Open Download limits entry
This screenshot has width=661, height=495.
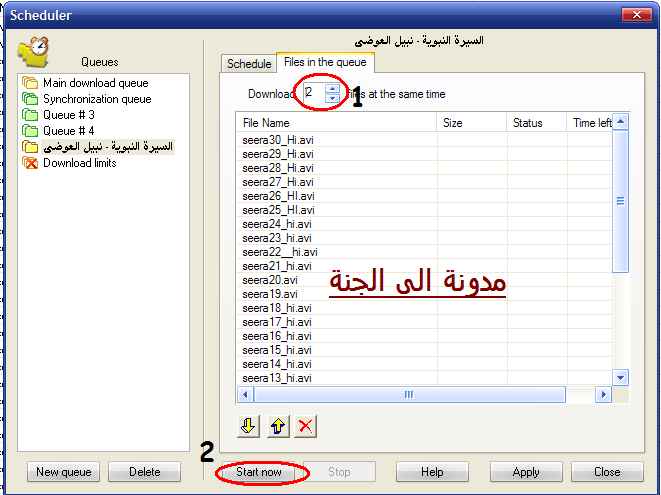pos(80,163)
